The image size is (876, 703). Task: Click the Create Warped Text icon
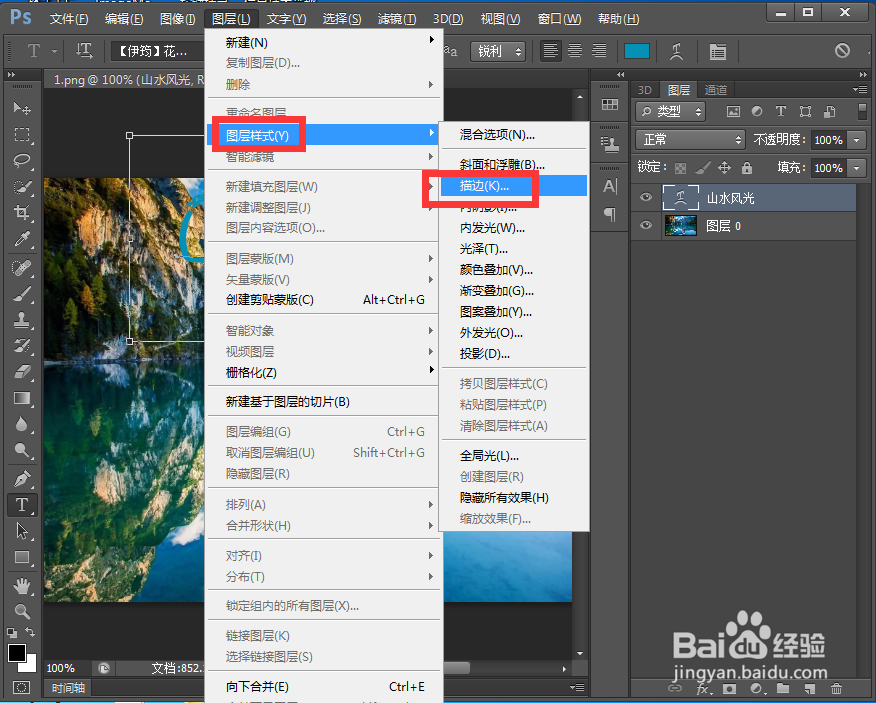pos(678,52)
